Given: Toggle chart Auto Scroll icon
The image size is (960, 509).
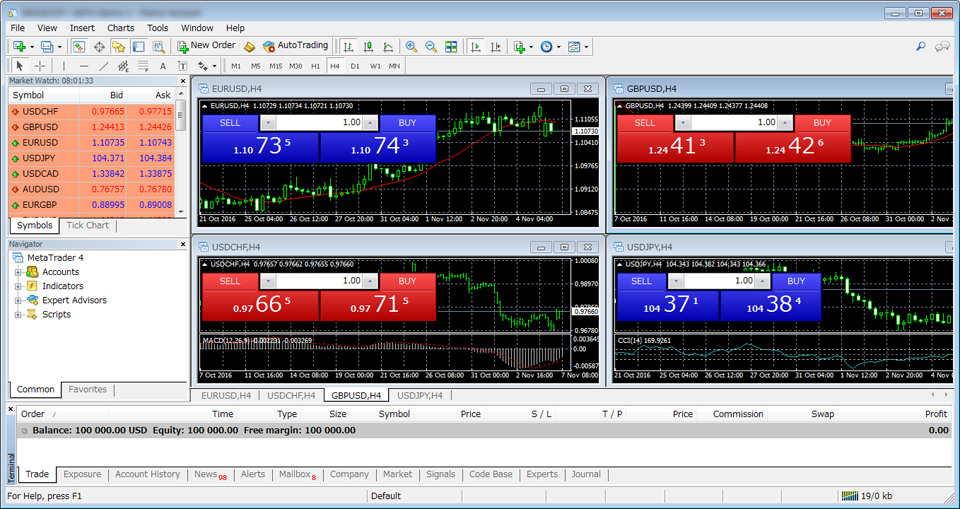Looking at the screenshot, I should point(476,47).
